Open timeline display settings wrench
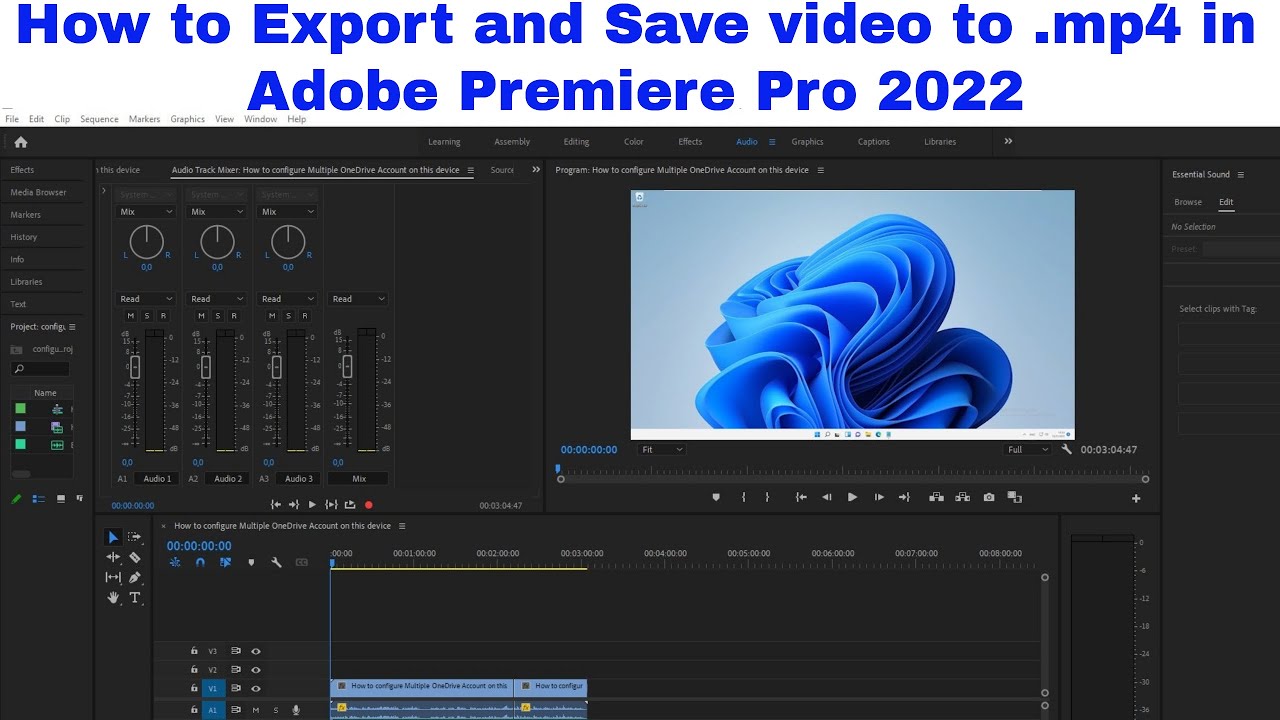The height and width of the screenshot is (720, 1280). tap(276, 563)
